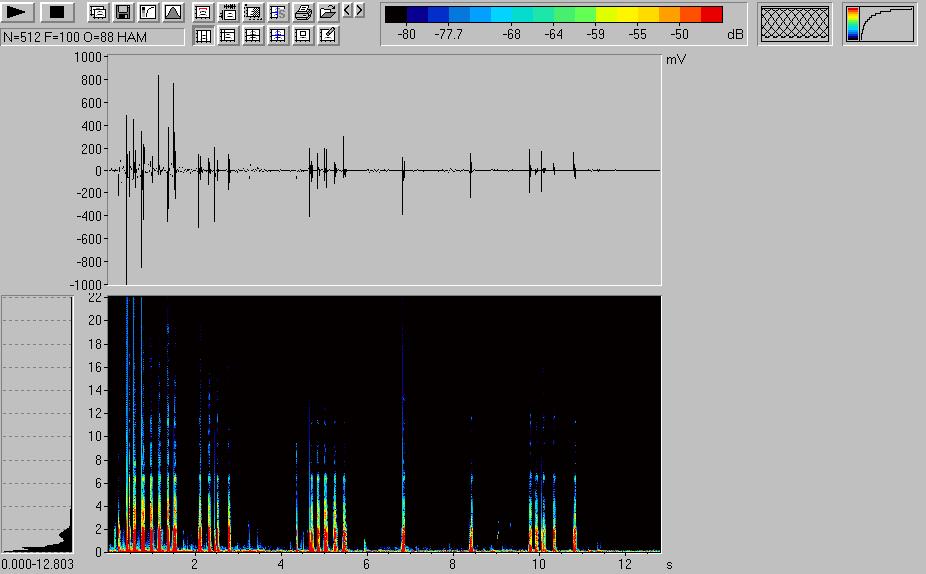The image size is (926, 574).
Task: Click the floppy disk save icon
Action: click(123, 13)
